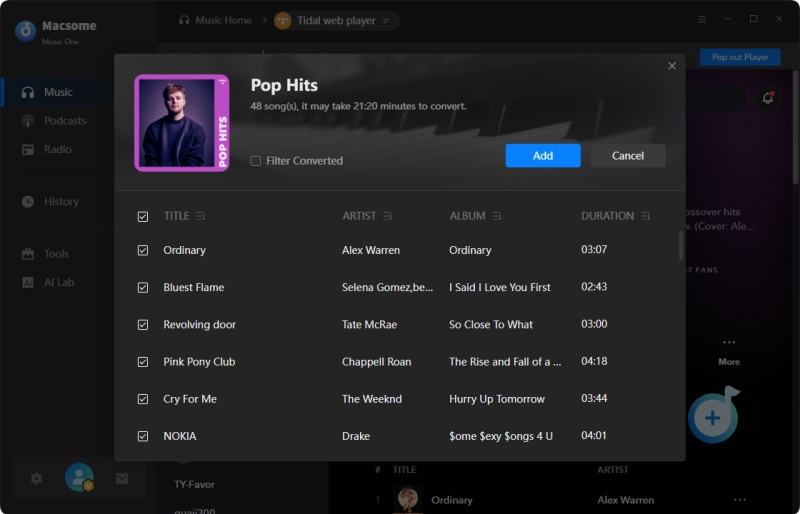
Task: Click the Podcasts microphone icon
Action: coord(28,121)
